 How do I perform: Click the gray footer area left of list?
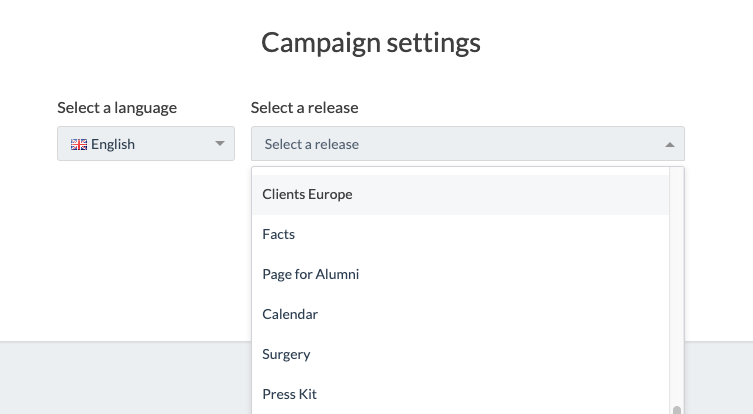tap(125, 378)
